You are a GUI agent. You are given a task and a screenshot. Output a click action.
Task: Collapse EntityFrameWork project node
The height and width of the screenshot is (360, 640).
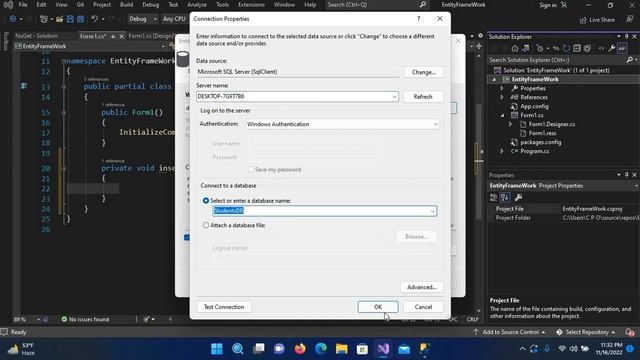[494, 80]
